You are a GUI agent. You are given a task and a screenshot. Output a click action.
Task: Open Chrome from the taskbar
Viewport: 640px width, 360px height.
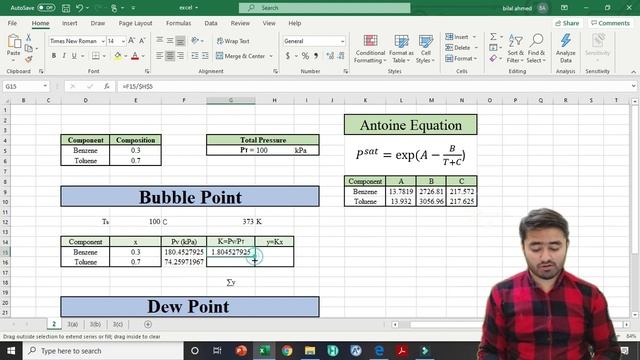(287, 351)
